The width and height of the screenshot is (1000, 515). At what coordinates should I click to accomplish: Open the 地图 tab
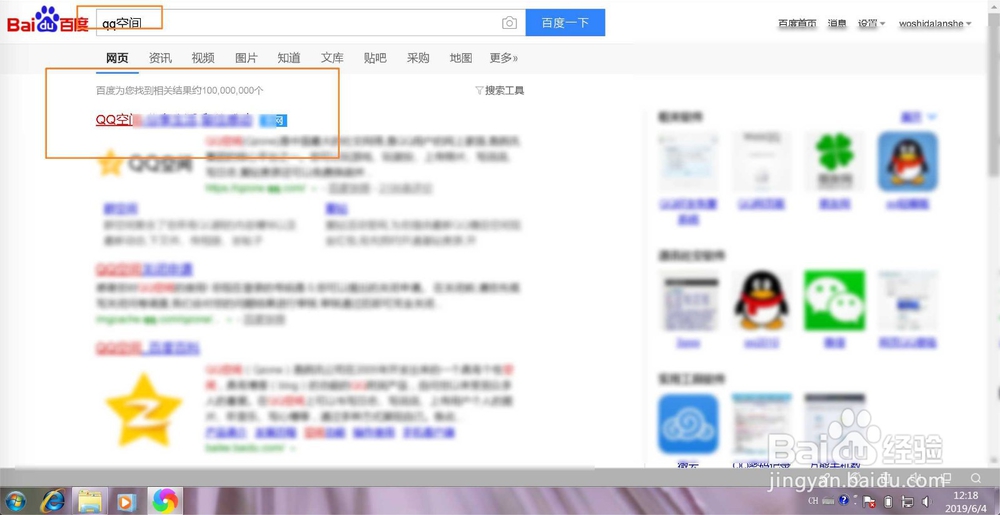point(460,58)
